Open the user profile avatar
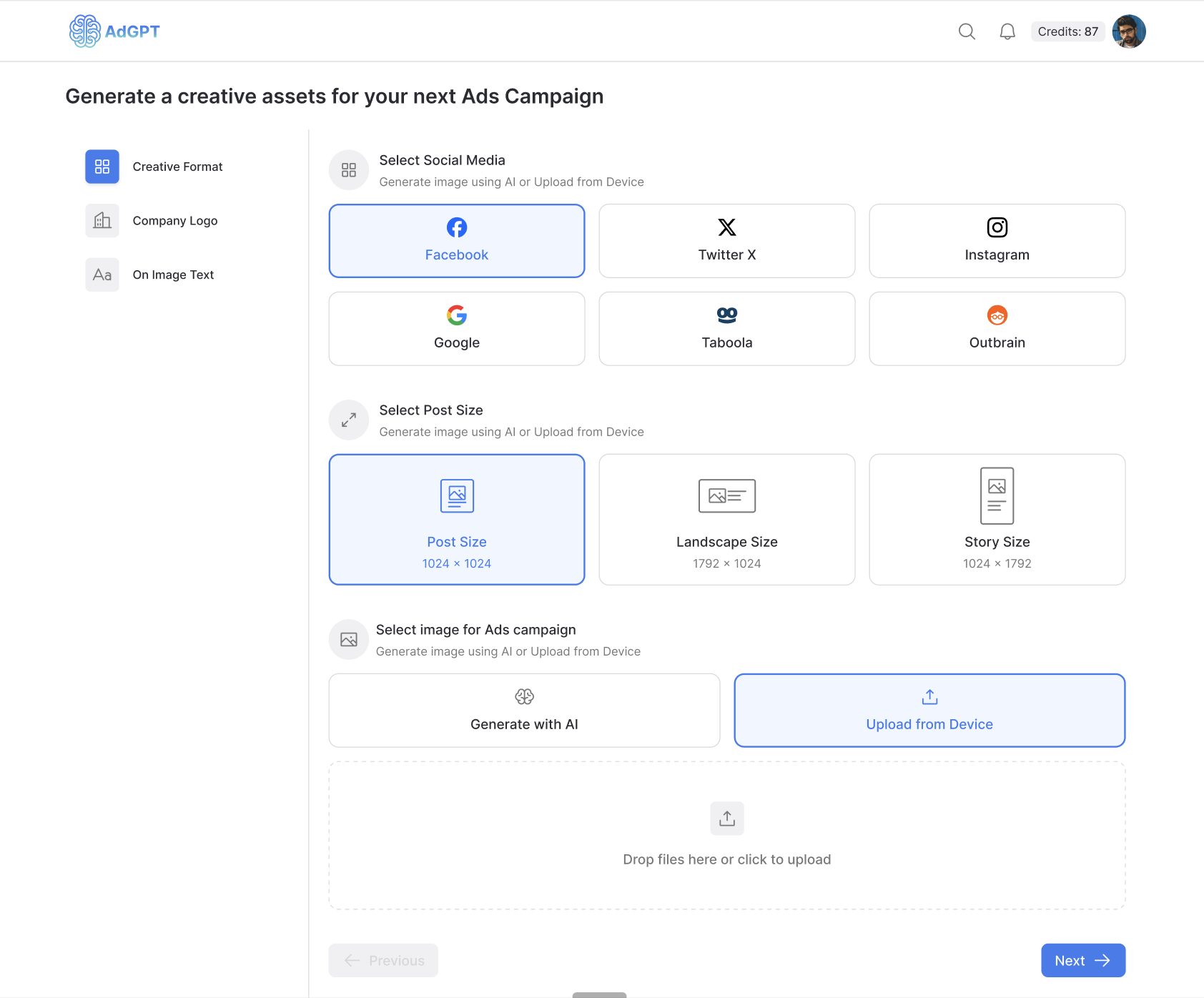The height and width of the screenshot is (998, 1204). point(1129,31)
